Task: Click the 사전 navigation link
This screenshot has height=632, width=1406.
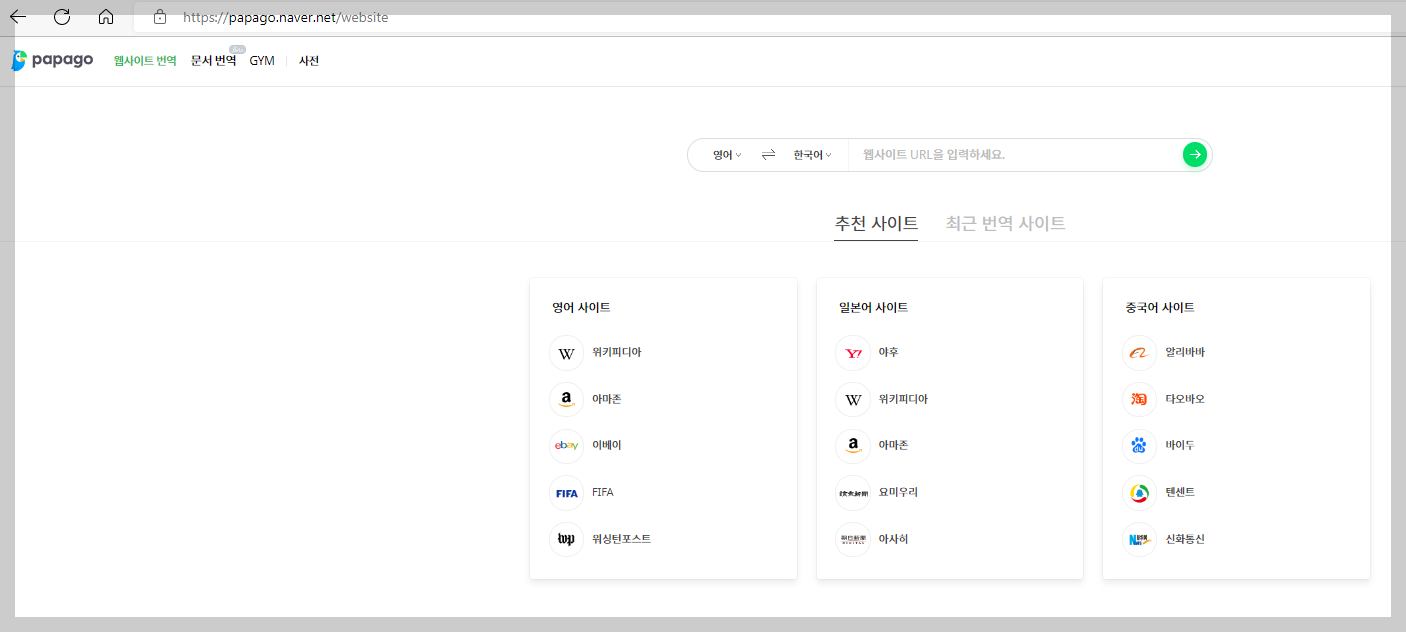Action: click(309, 60)
